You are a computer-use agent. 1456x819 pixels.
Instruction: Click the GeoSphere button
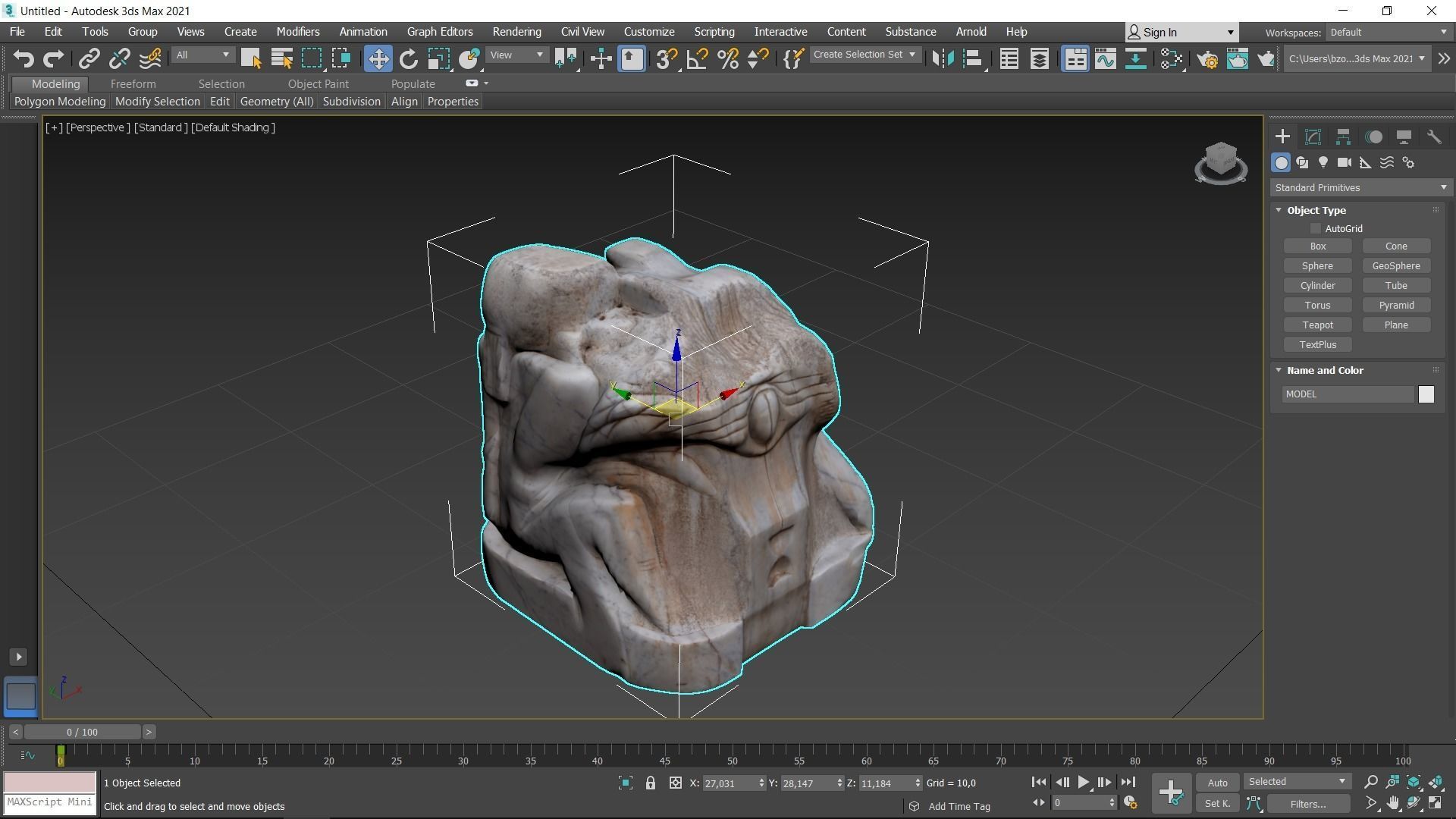tap(1396, 265)
